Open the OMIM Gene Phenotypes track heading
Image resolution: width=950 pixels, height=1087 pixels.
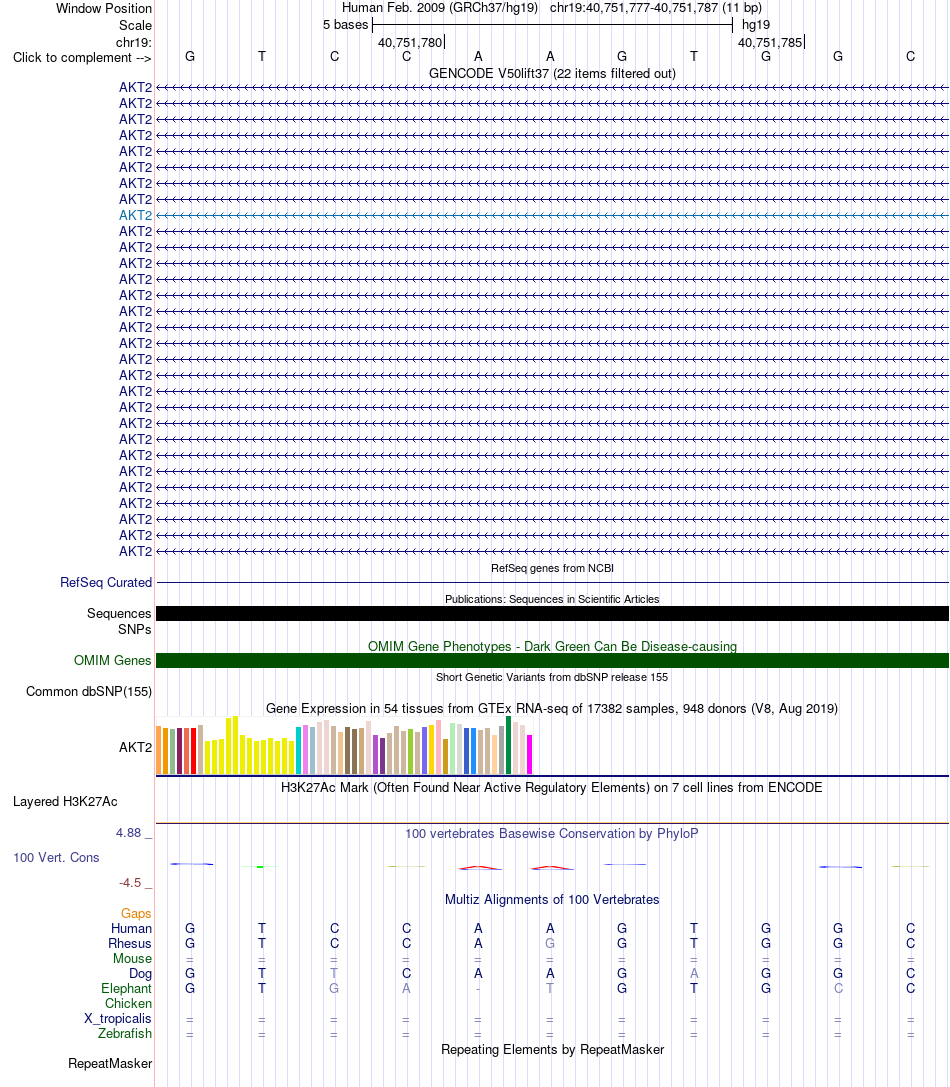(x=552, y=646)
